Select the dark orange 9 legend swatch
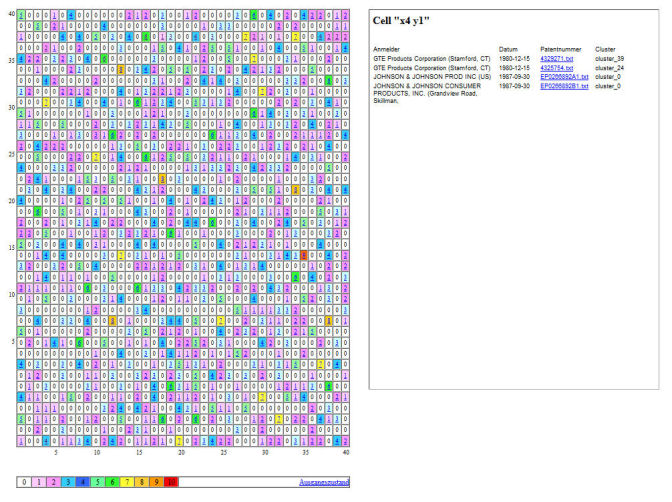This screenshot has width=672, height=502. pyautogui.click(x=156, y=482)
